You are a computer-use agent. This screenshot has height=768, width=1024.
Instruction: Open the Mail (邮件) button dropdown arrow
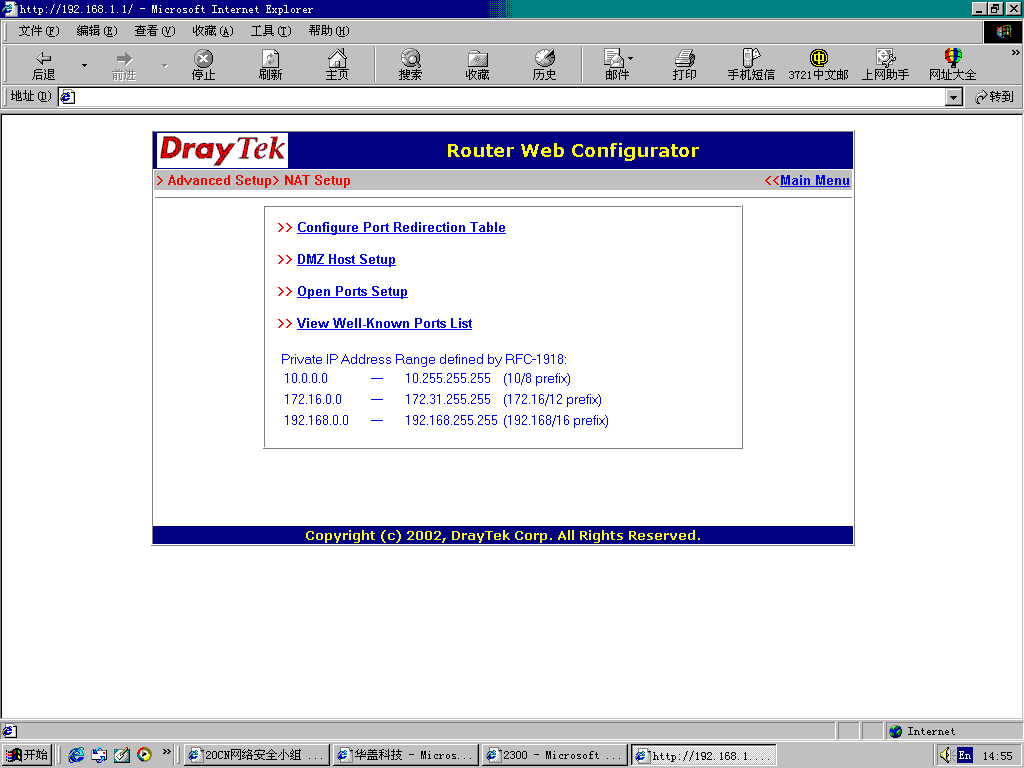click(630, 59)
